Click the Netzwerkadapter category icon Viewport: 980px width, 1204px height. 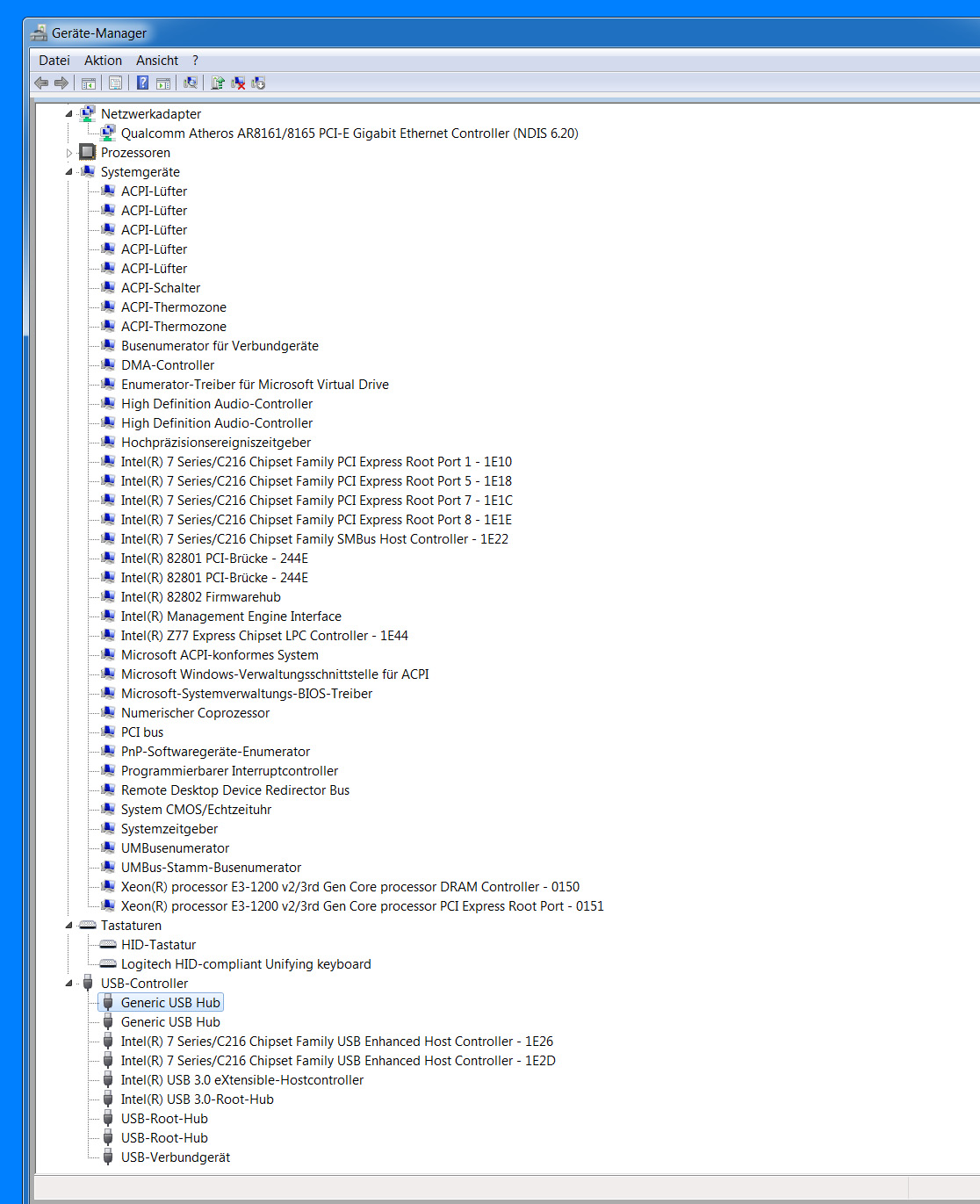click(87, 113)
